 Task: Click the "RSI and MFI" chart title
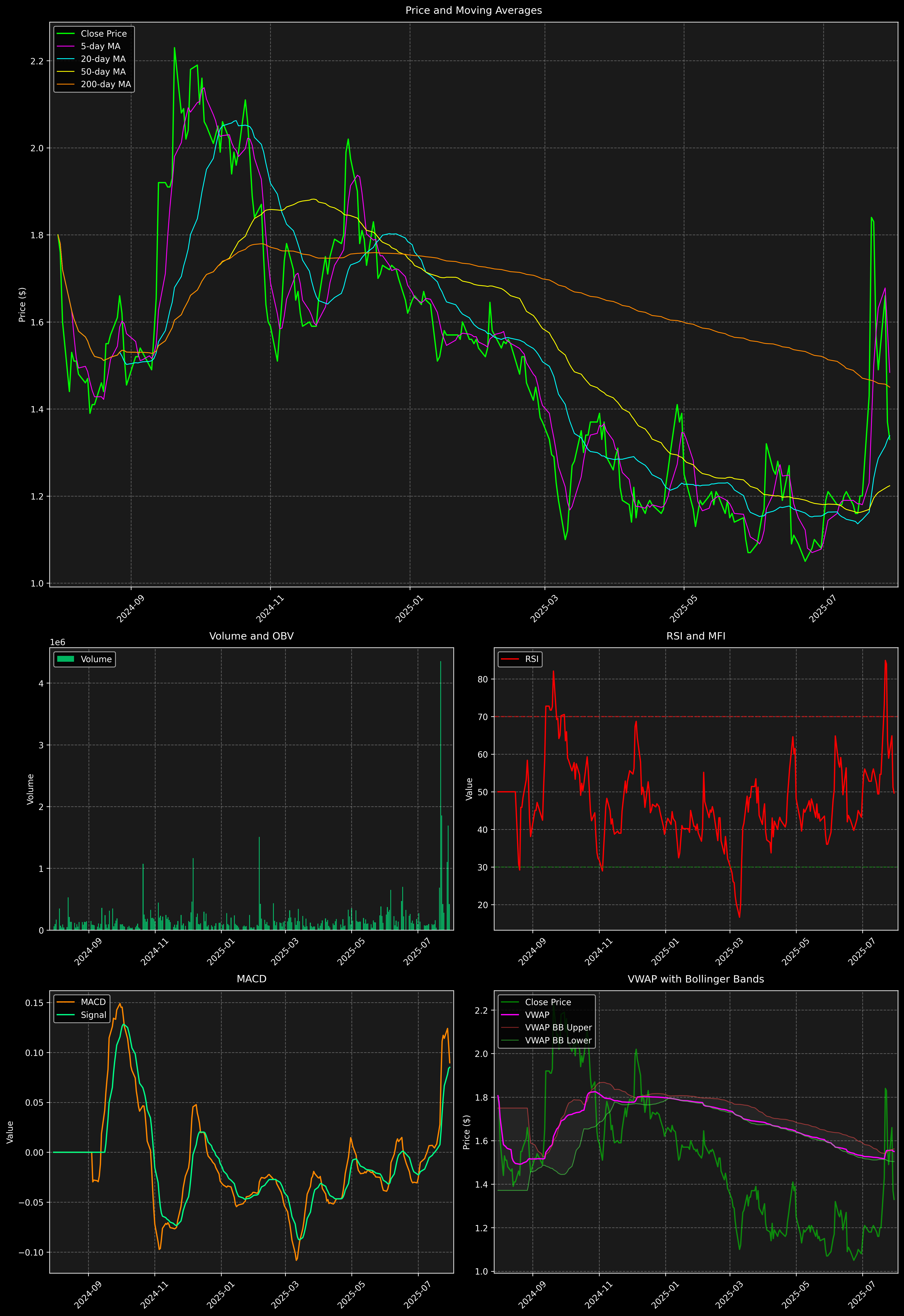click(x=695, y=636)
